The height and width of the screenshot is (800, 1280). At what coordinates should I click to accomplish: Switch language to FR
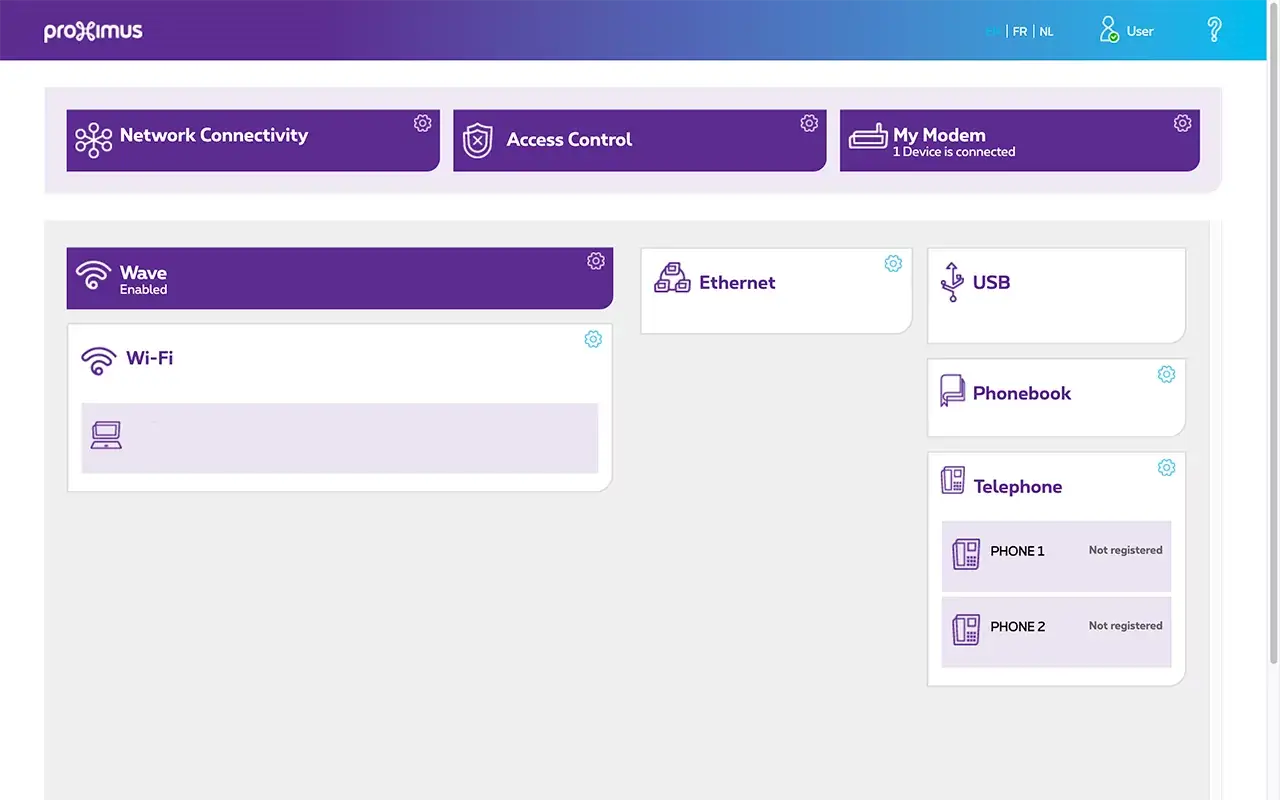(1020, 32)
